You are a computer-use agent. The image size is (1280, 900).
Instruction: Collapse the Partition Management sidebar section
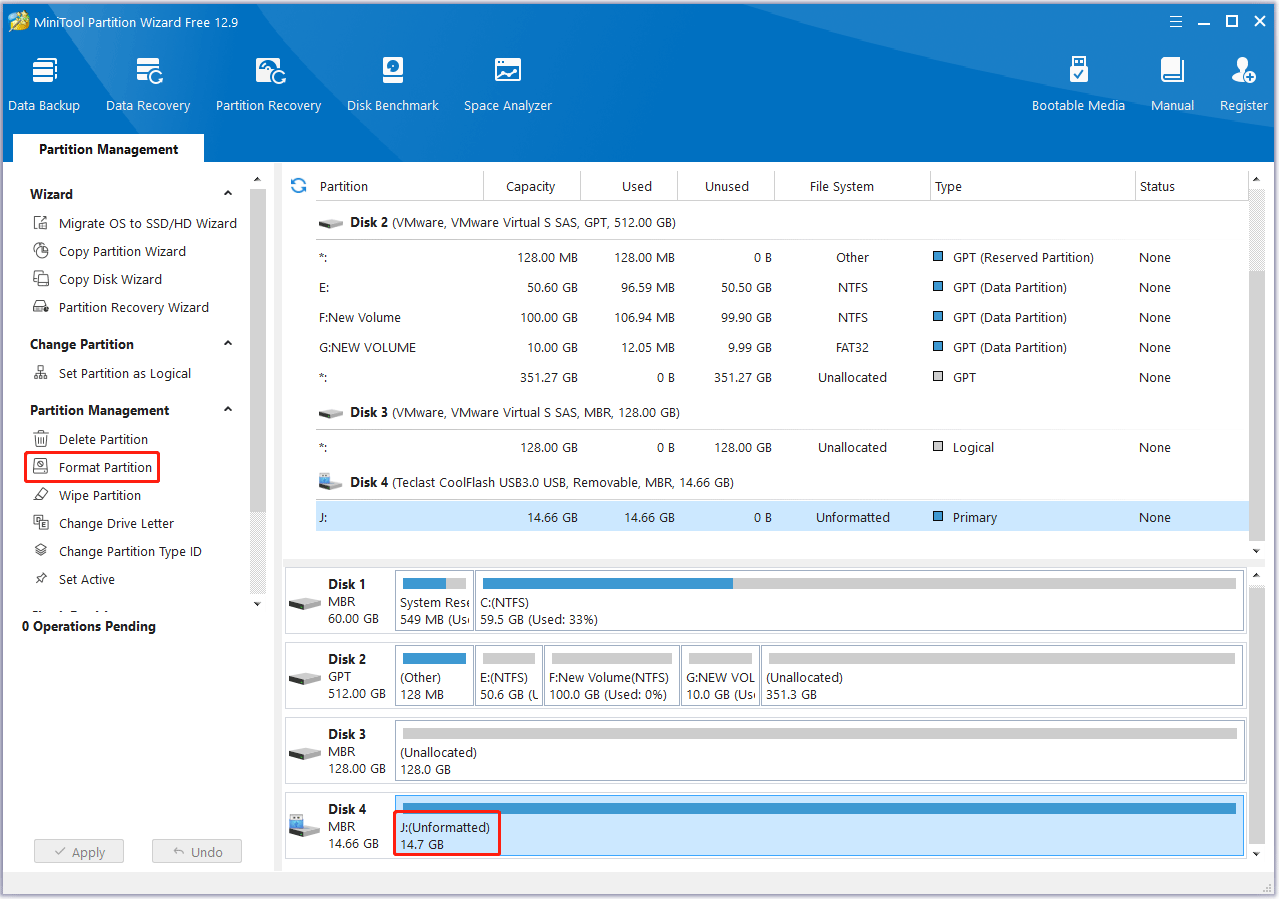[228, 410]
